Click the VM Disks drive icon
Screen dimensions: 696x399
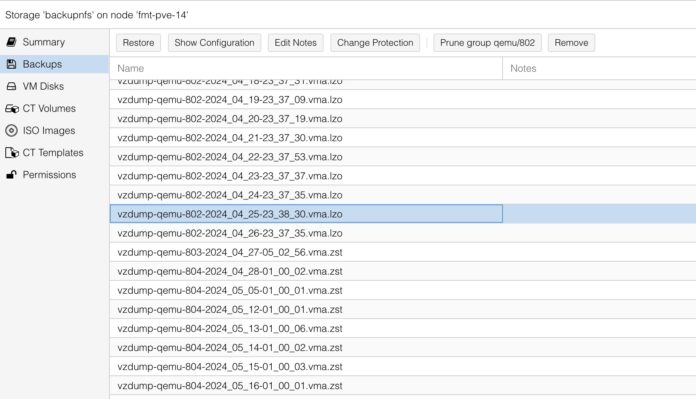[x=12, y=86]
